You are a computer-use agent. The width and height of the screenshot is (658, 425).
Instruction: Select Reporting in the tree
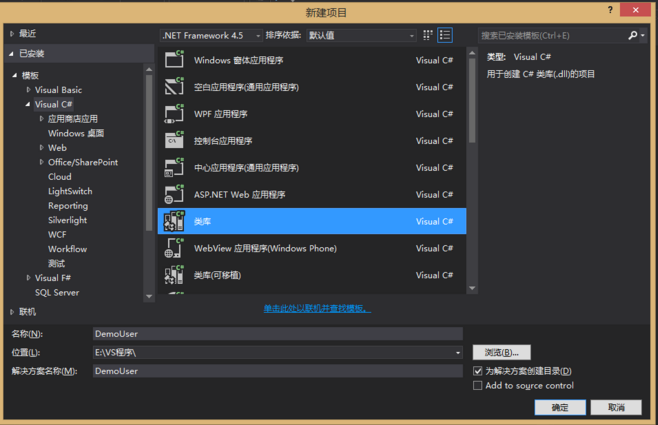68,206
